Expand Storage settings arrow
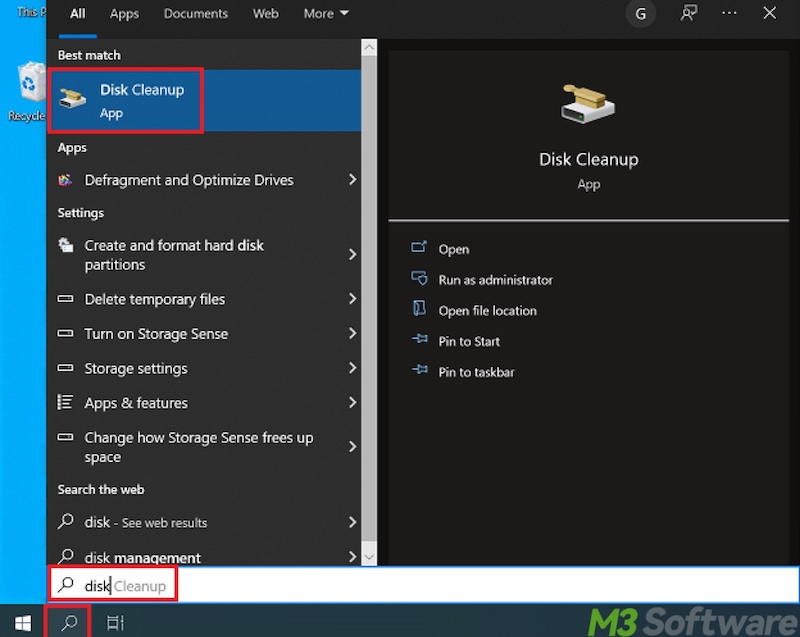800x637 pixels. click(353, 368)
